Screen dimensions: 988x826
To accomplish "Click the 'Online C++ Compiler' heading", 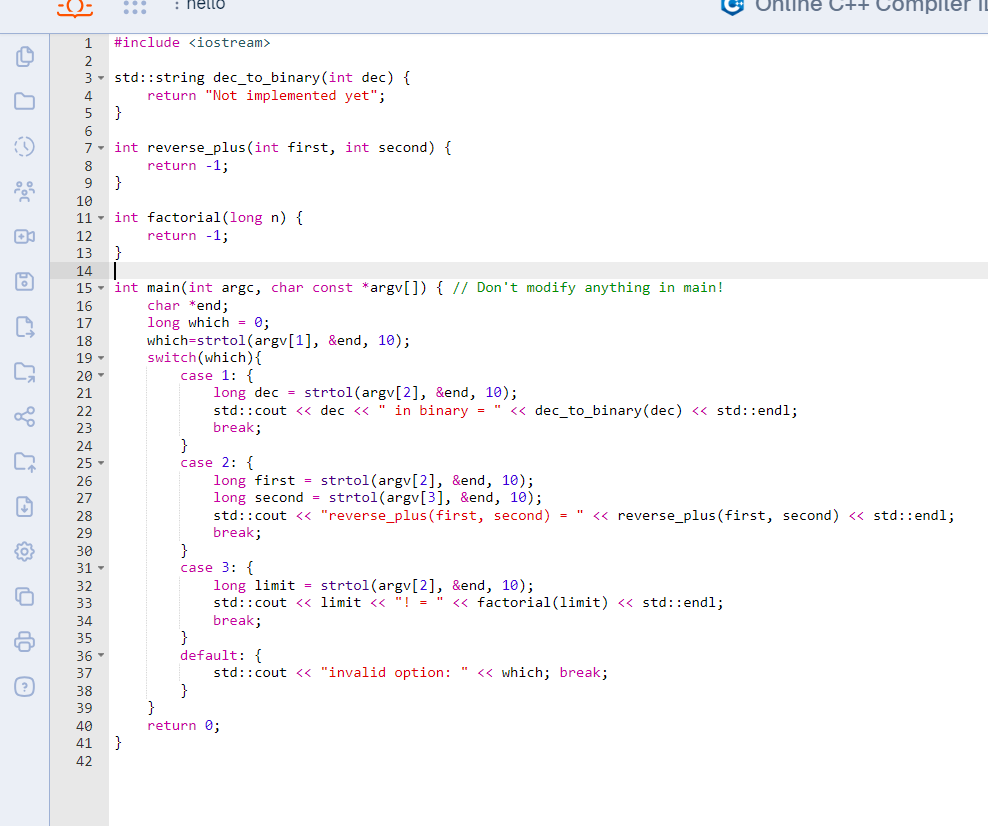I will (x=871, y=6).
